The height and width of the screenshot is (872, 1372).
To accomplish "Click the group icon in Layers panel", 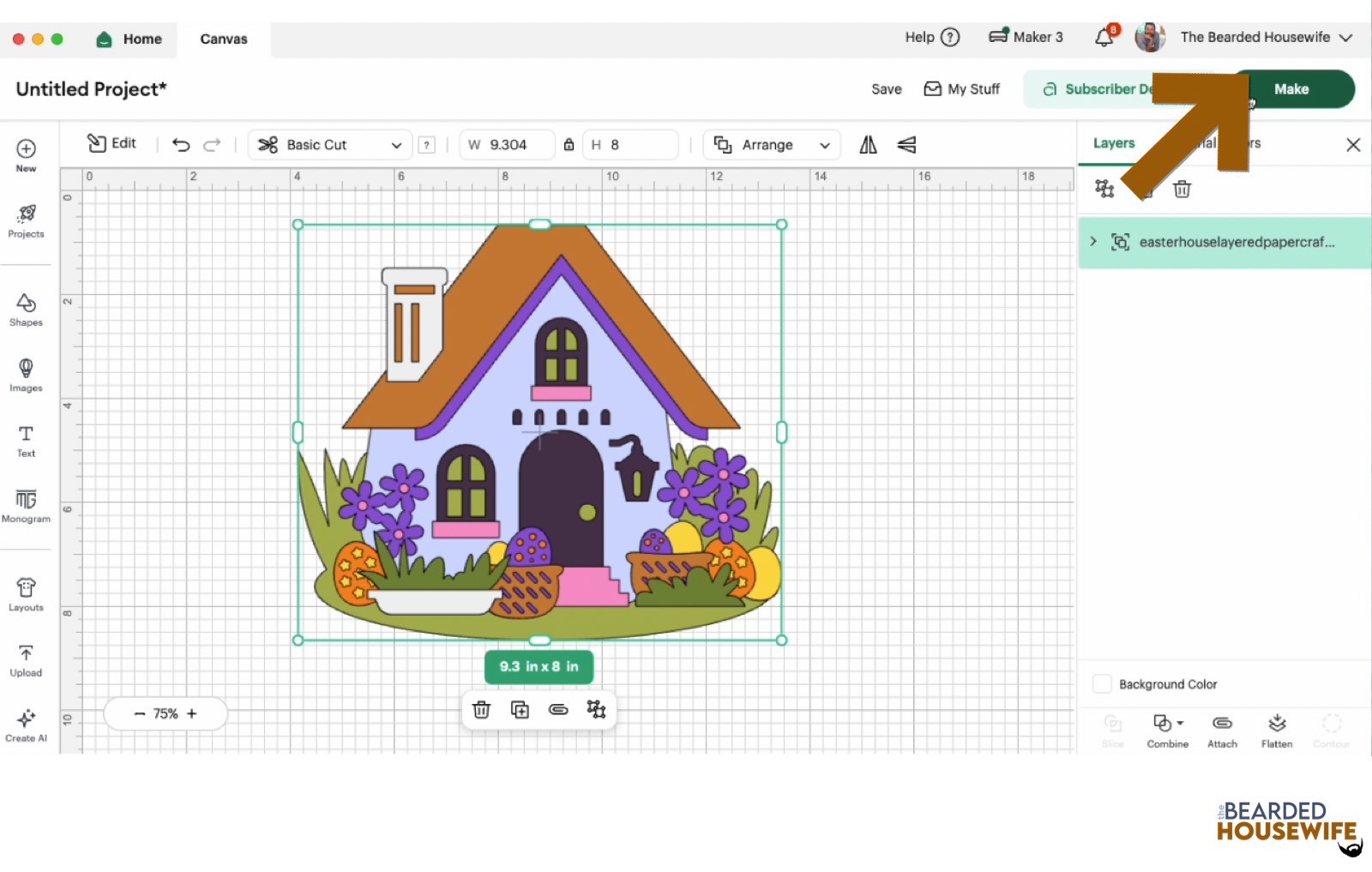I will pos(1104,189).
